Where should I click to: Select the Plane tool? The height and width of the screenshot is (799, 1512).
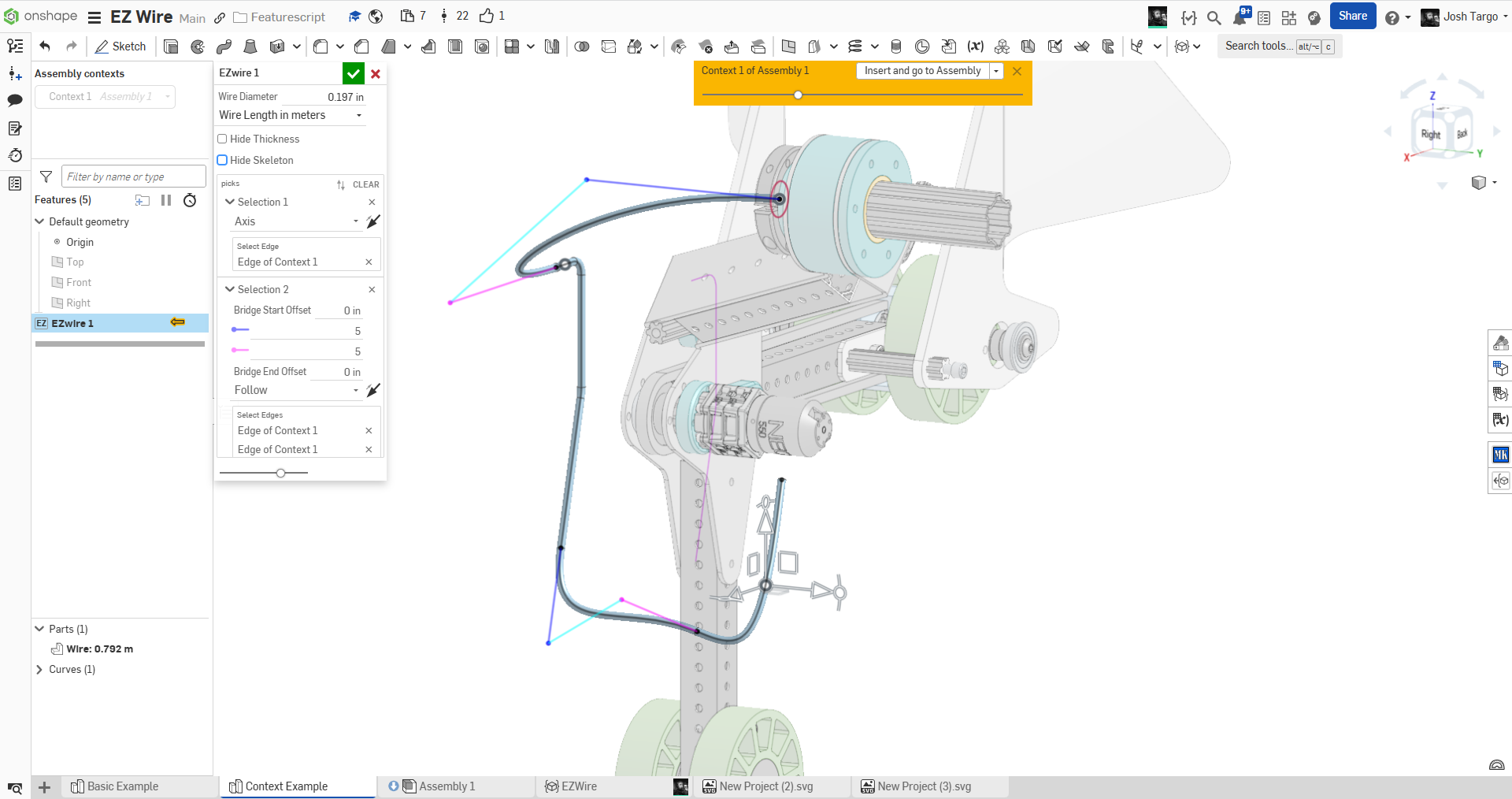(788, 46)
